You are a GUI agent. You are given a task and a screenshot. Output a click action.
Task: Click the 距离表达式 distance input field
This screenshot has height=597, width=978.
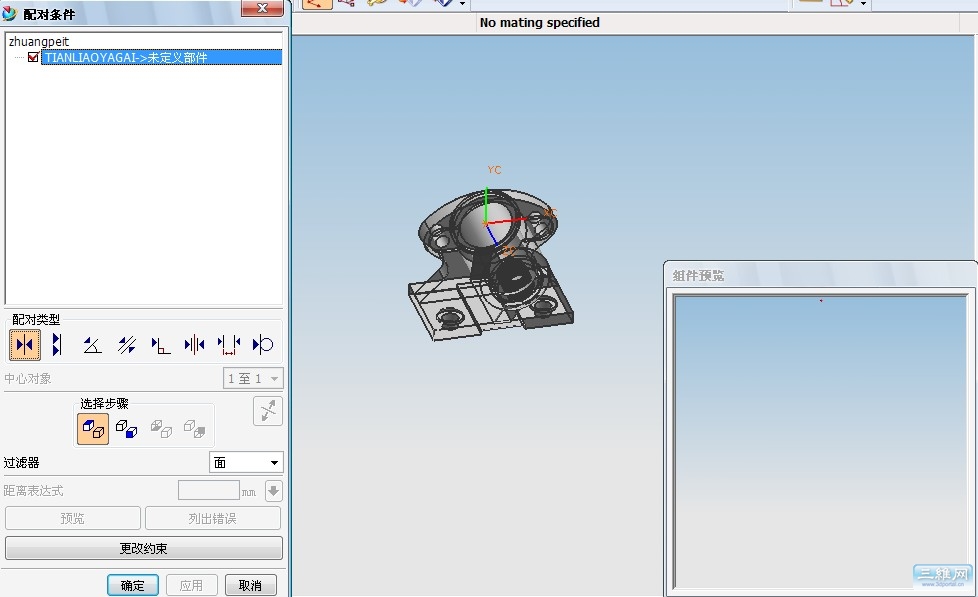209,490
